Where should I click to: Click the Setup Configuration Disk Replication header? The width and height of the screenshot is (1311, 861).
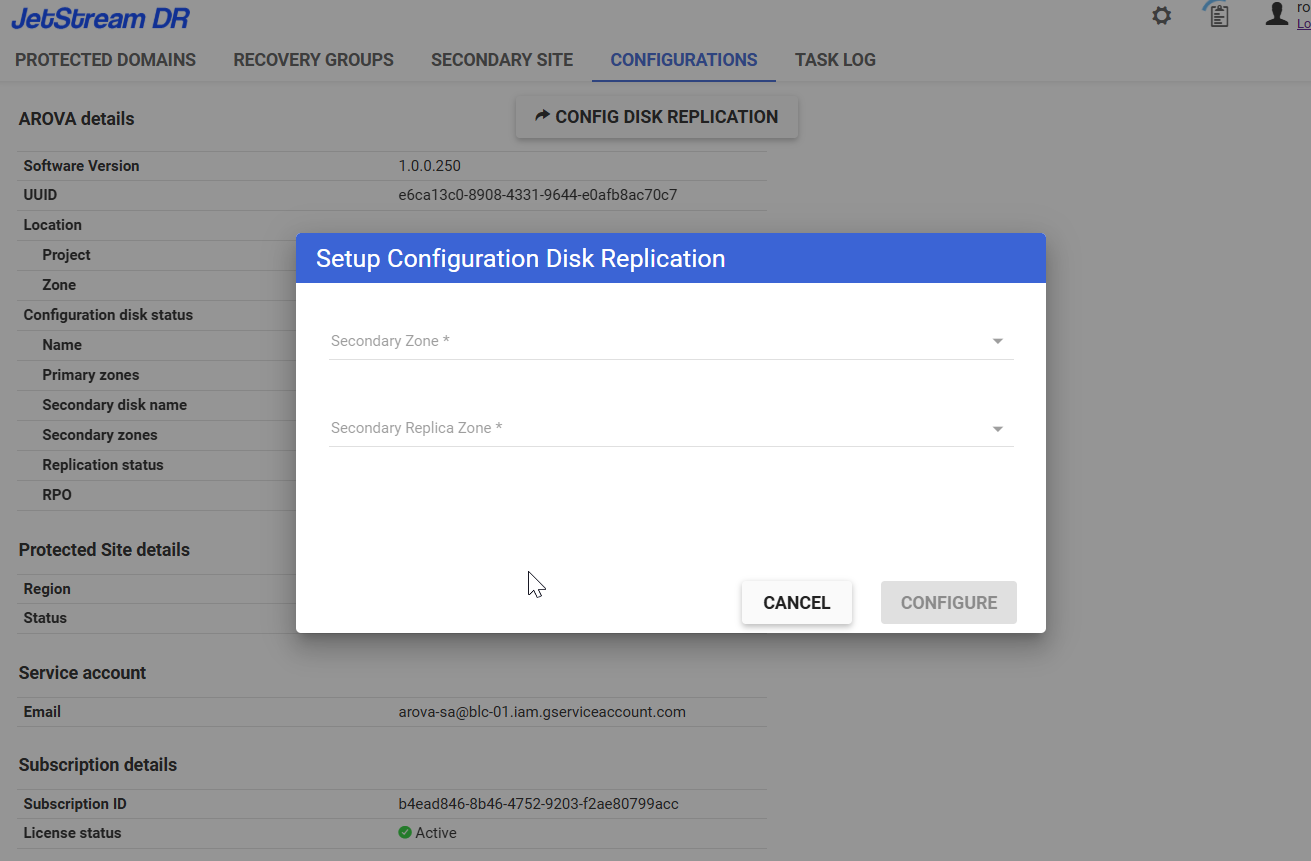[x=520, y=259]
